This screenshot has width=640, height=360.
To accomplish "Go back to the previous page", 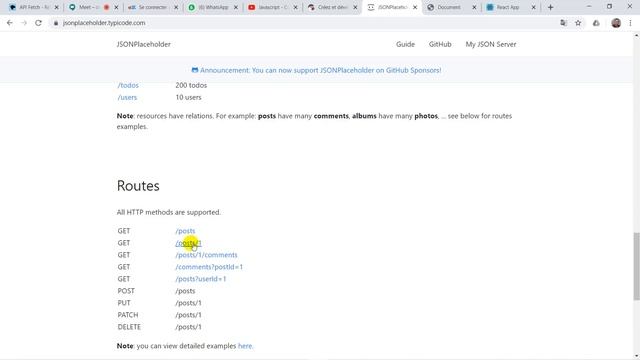I will 10,23.
